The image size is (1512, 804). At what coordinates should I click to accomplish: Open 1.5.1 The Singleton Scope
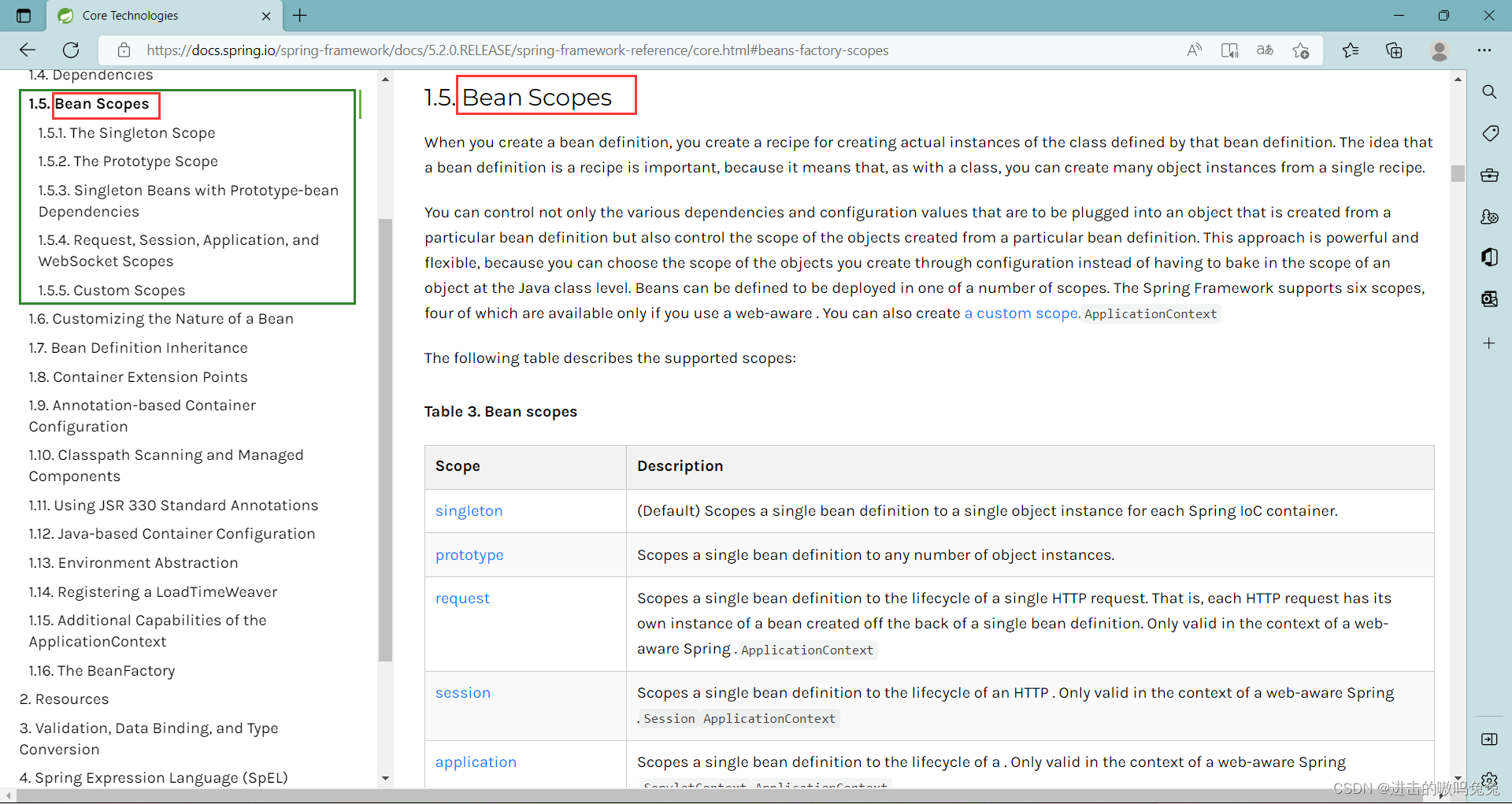click(127, 133)
